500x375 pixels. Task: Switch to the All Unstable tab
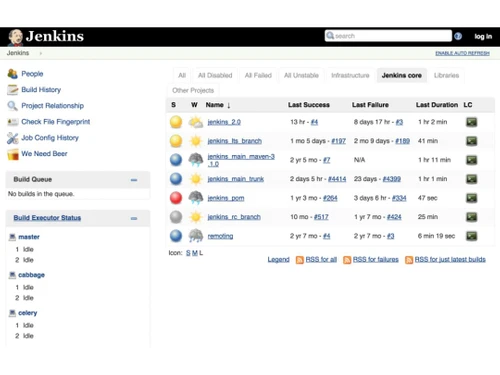(301, 75)
